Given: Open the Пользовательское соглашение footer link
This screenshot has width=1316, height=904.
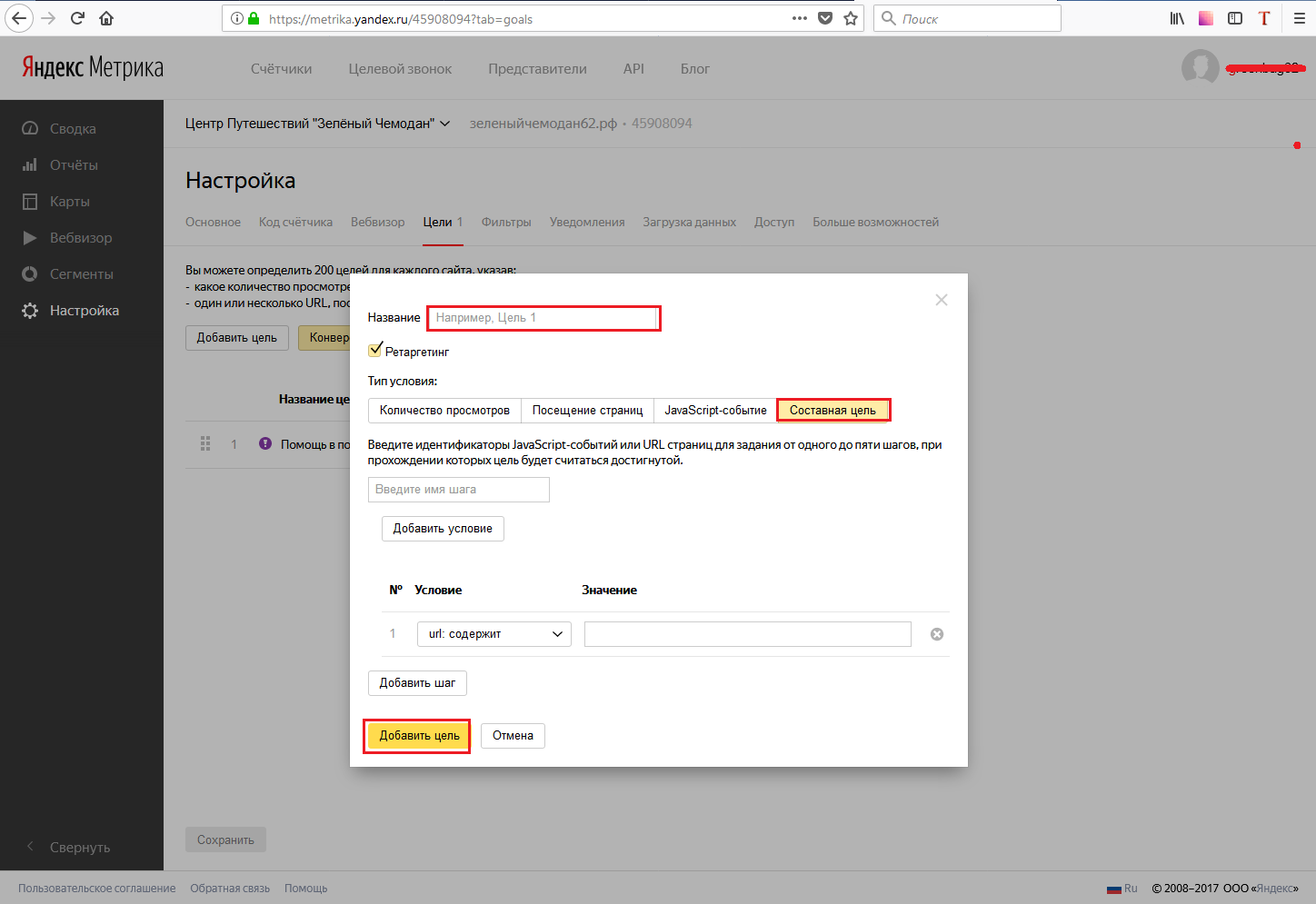Looking at the screenshot, I should (97, 889).
